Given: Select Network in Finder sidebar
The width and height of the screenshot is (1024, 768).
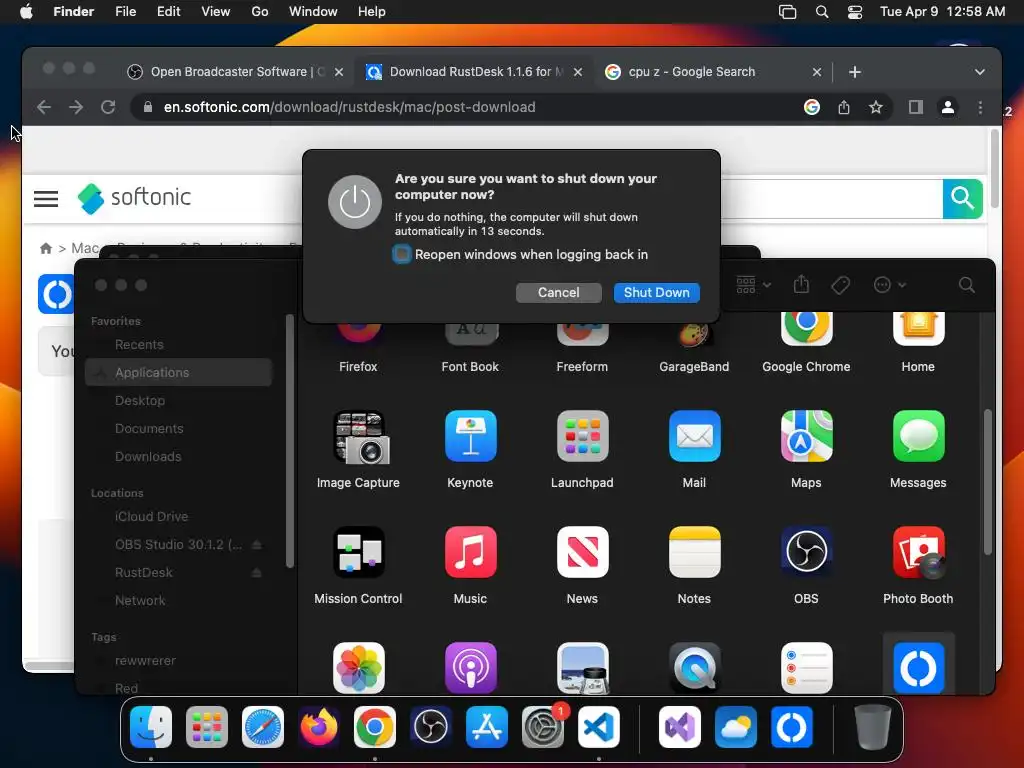Looking at the screenshot, I should (x=178, y=600).
